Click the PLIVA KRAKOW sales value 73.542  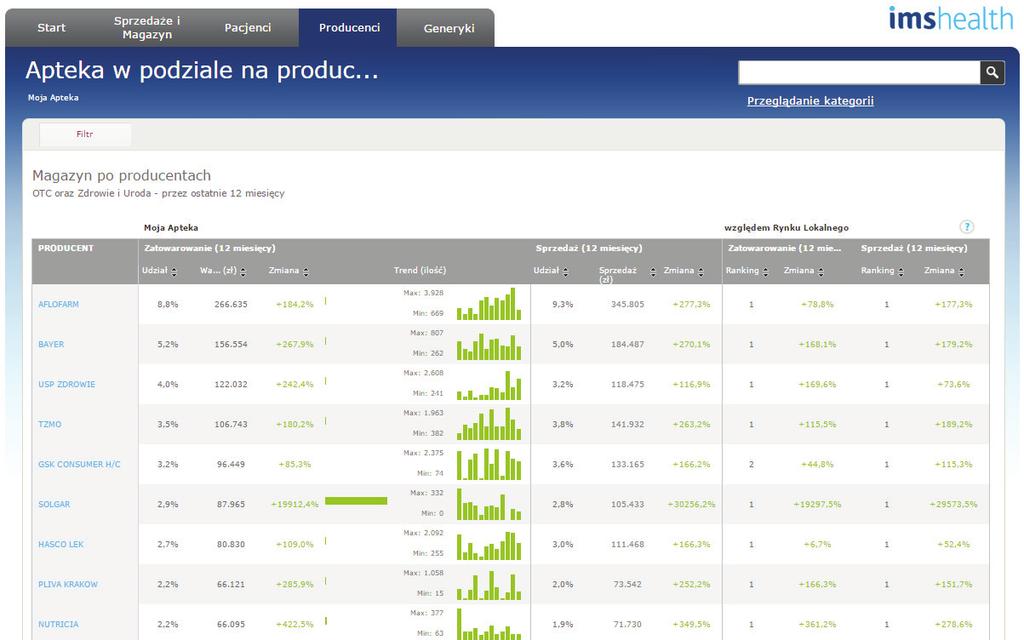(x=627, y=584)
